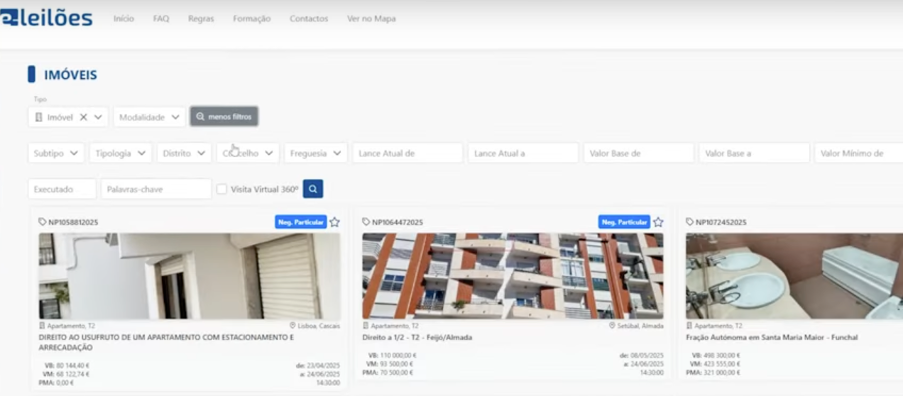
Task: Click the tag icon beside NP1072452025
Action: [x=690, y=222]
